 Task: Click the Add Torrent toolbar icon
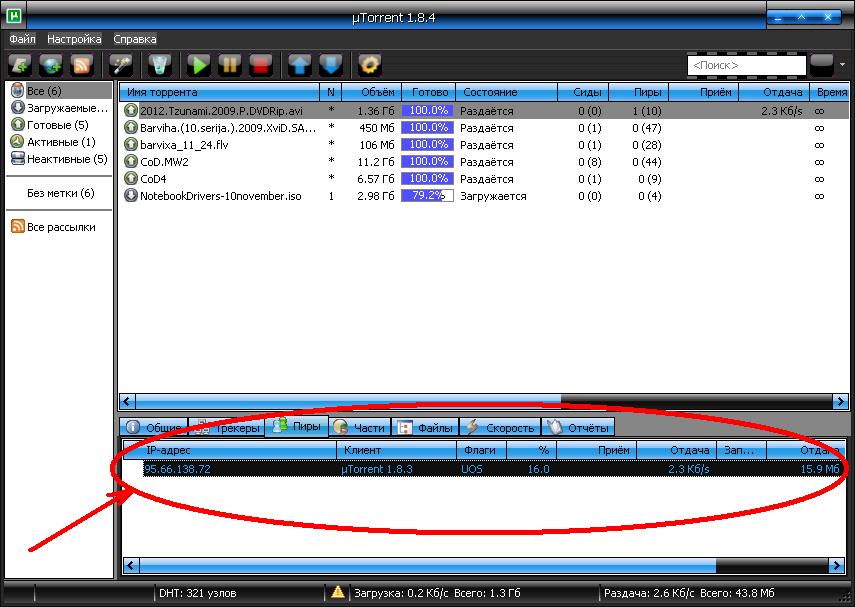pyautogui.click(x=20, y=65)
